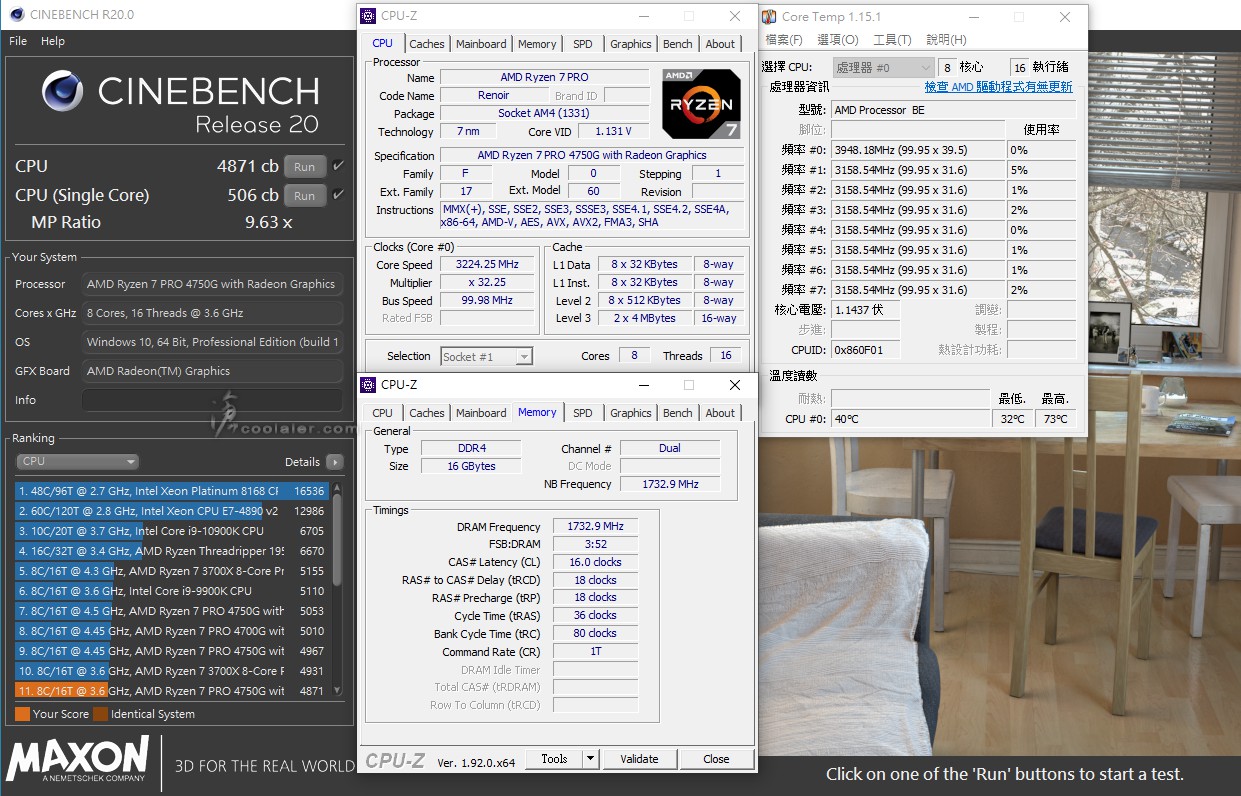Select the Ryzen 7 PRO 4700G ranking row
Screen dimensions: 1241x796
(x=171, y=631)
